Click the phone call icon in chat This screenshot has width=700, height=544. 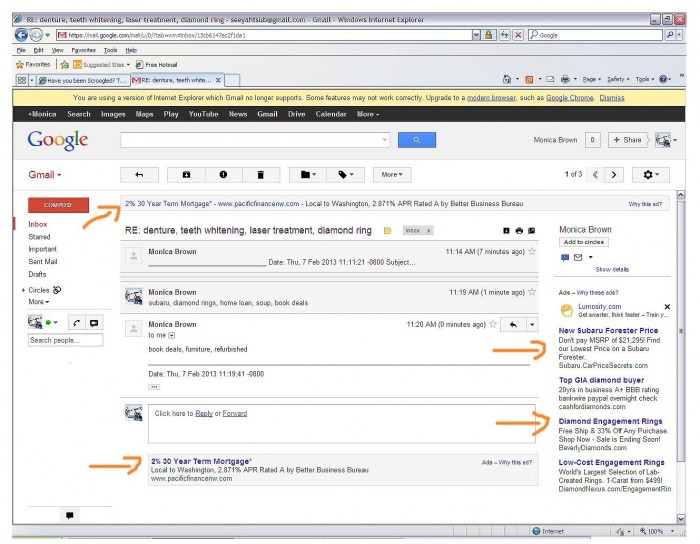tap(77, 323)
